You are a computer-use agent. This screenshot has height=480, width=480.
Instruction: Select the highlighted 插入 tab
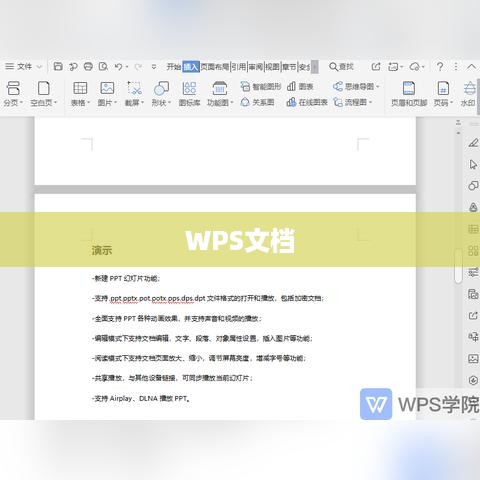click(x=191, y=67)
